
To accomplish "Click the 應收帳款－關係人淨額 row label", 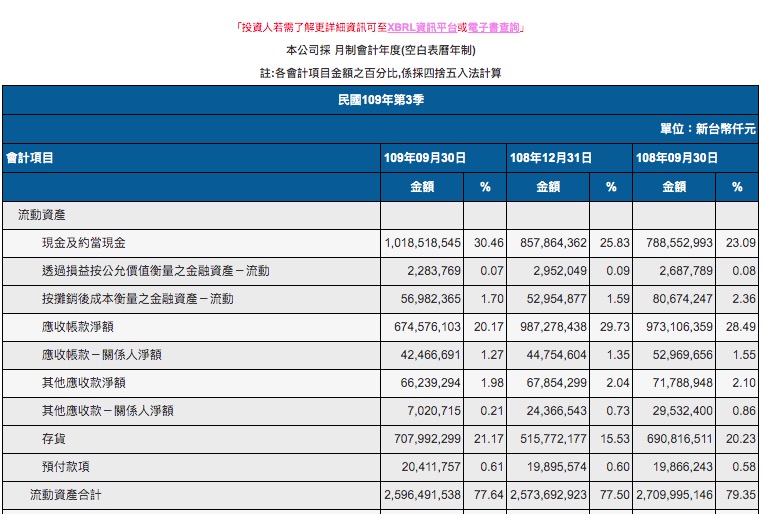I will click(x=101, y=355).
